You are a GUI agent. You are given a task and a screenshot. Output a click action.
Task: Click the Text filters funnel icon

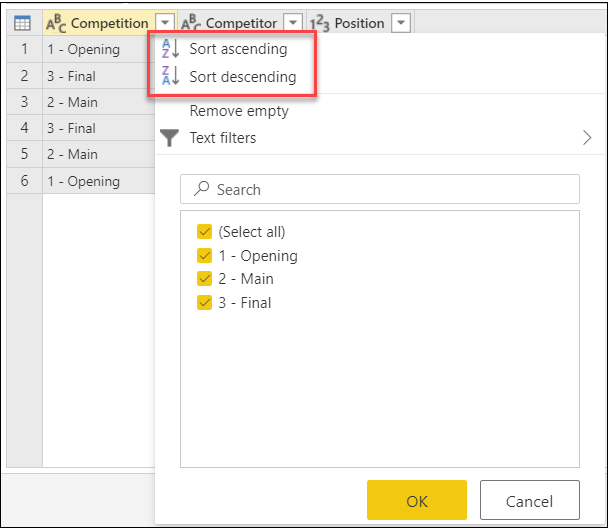pos(171,138)
